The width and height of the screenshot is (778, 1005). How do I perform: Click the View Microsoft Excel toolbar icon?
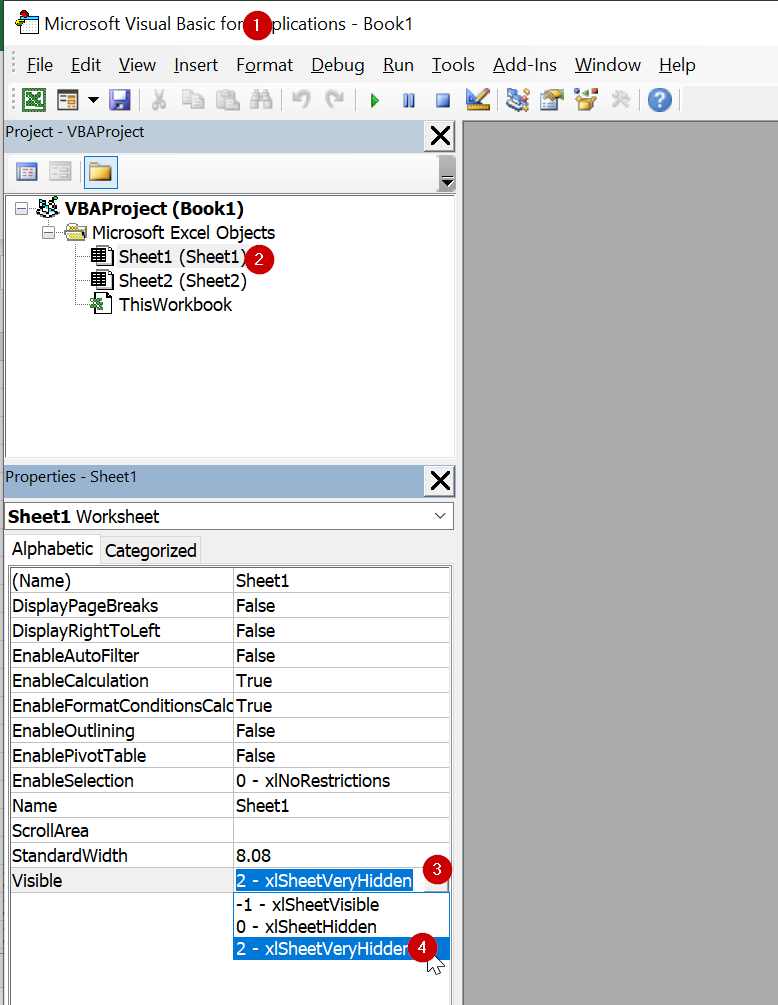[x=34, y=100]
